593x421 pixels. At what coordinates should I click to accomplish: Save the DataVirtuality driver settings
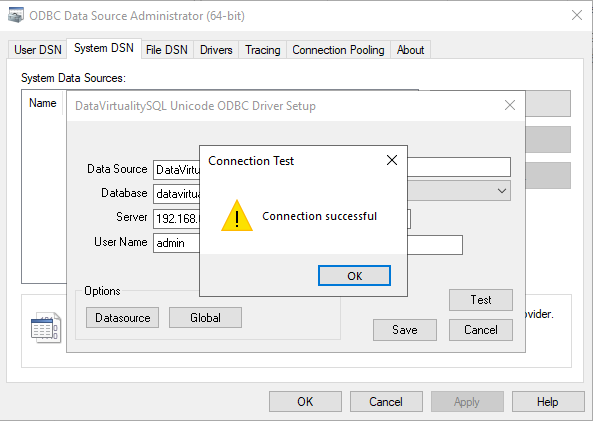tap(405, 330)
